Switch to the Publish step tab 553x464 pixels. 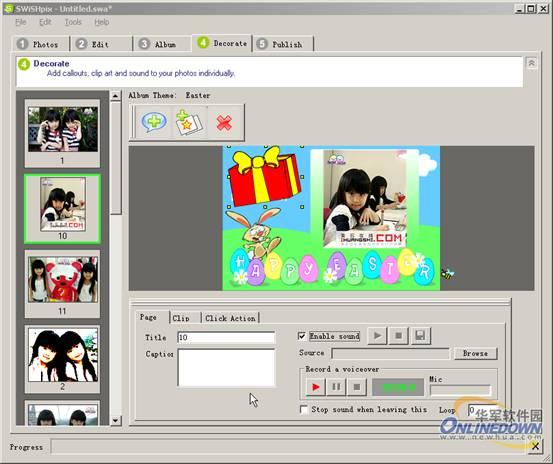[x=283, y=44]
